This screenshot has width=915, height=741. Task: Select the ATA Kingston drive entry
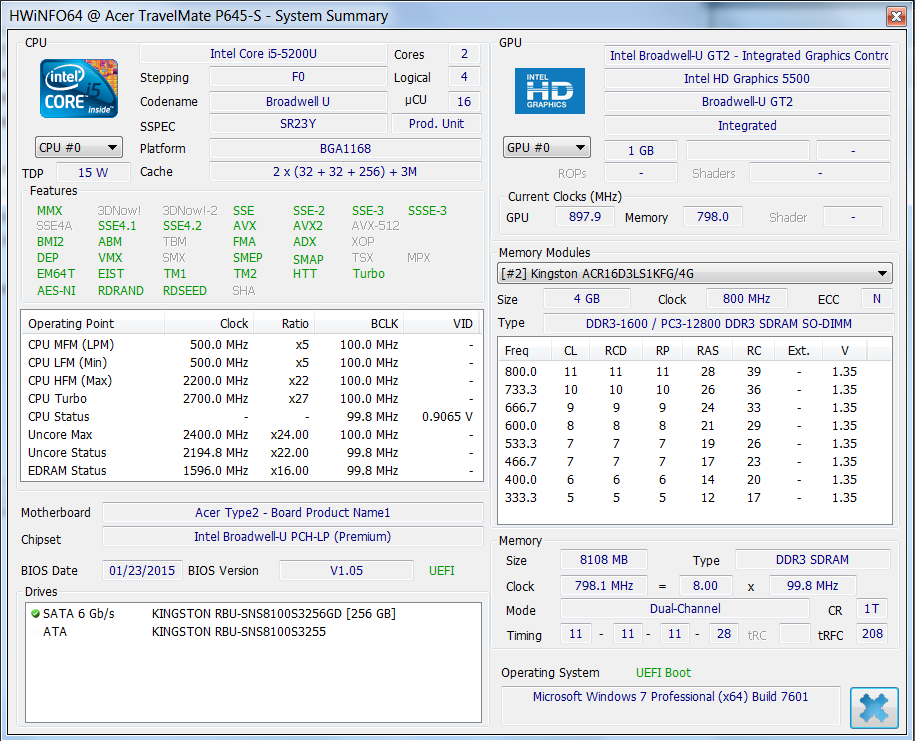pyautogui.click(x=238, y=631)
